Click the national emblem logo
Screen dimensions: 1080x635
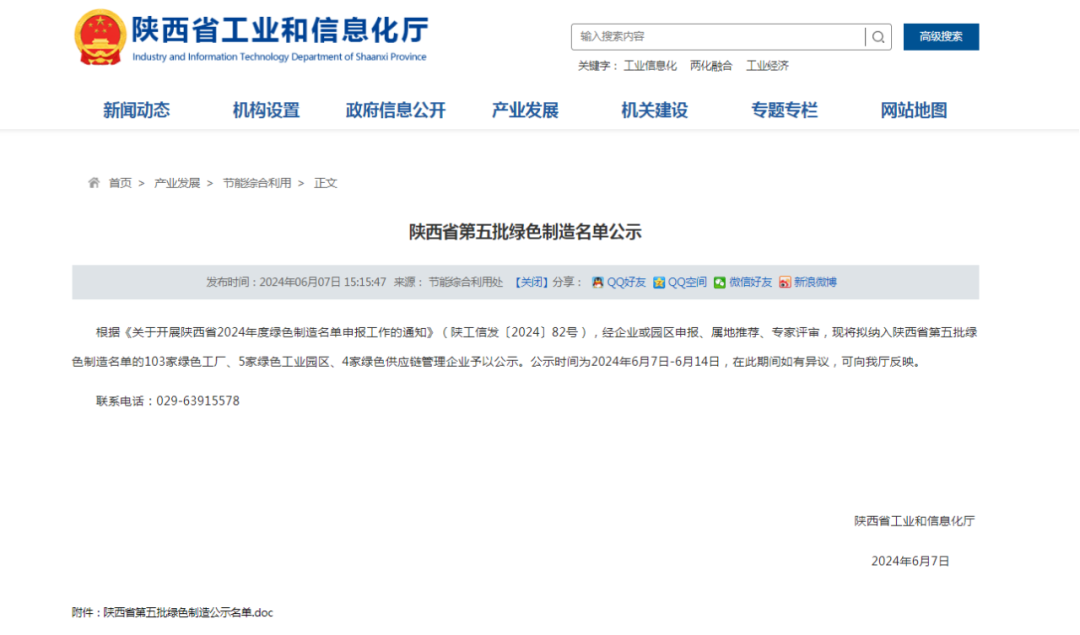pyautogui.click(x=99, y=35)
